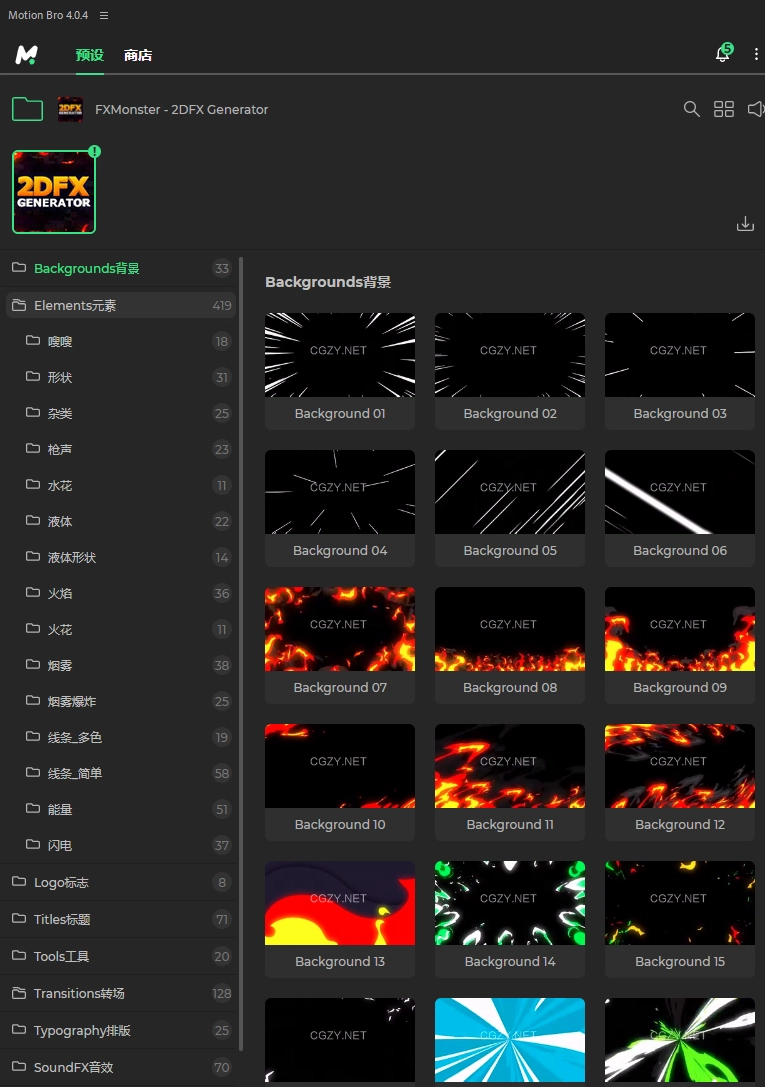The image size is (765, 1087).
Task: Open the 烟雾爆炸 subfolder
Action: [x=121, y=702]
